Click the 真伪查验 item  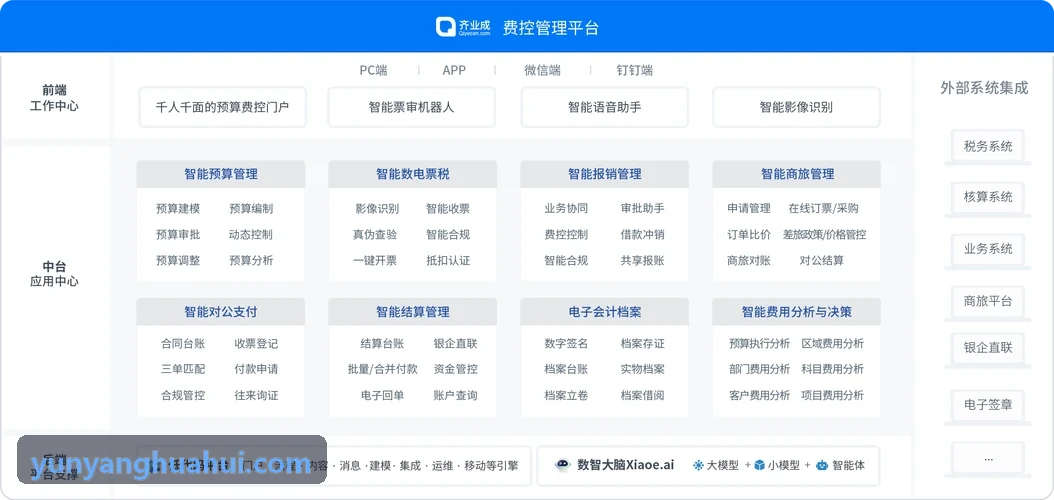[x=374, y=235]
